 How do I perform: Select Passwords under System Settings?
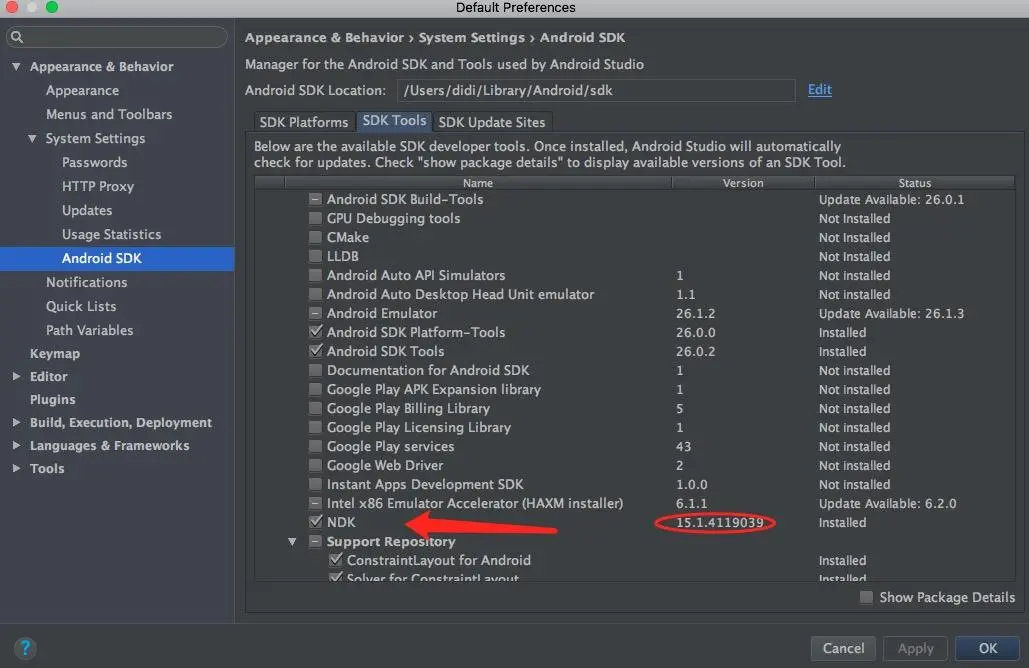[94, 162]
